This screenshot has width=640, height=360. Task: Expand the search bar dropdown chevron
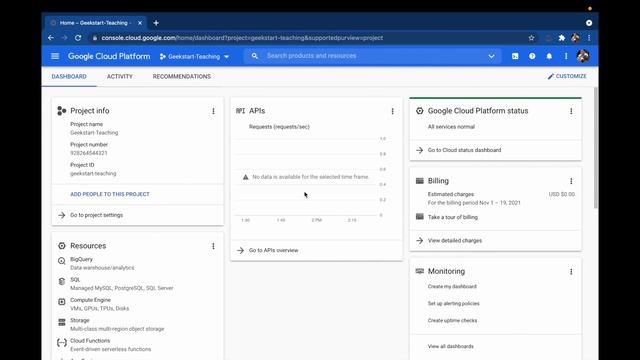[491, 56]
